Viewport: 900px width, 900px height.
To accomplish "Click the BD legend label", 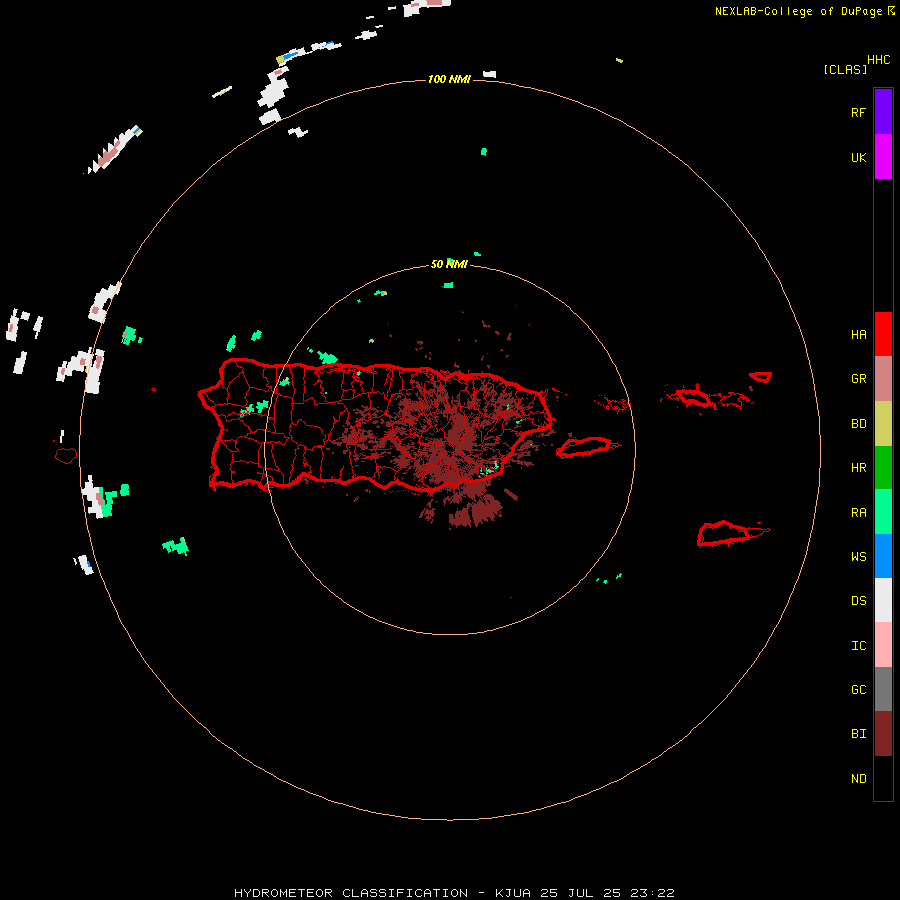I will (858, 424).
